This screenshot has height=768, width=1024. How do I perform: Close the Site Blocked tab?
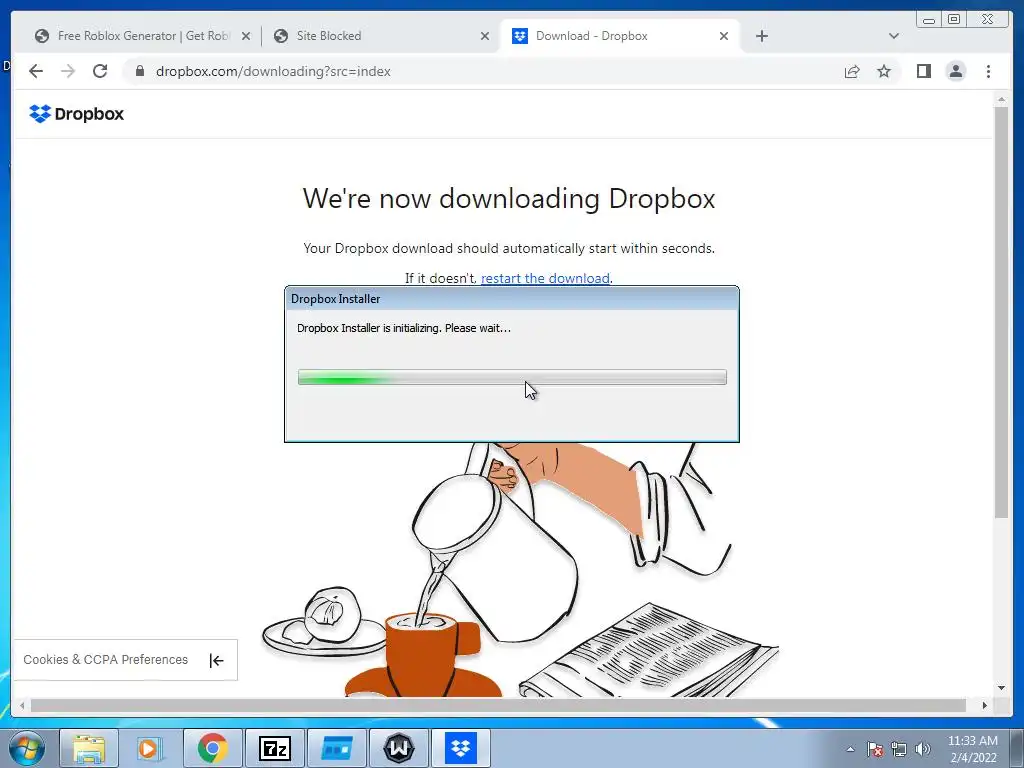[x=485, y=37]
